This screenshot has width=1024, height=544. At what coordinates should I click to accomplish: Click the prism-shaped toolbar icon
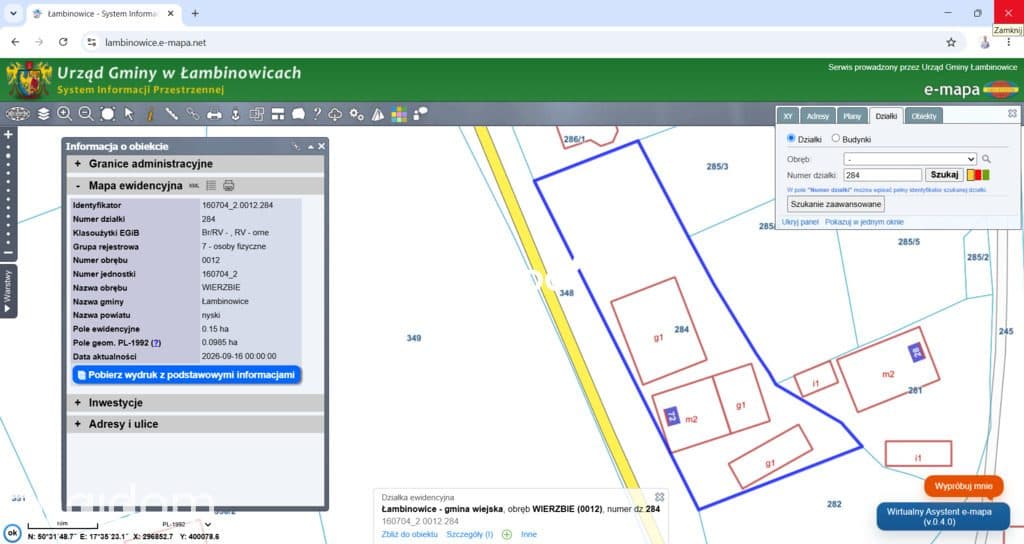[x=377, y=114]
